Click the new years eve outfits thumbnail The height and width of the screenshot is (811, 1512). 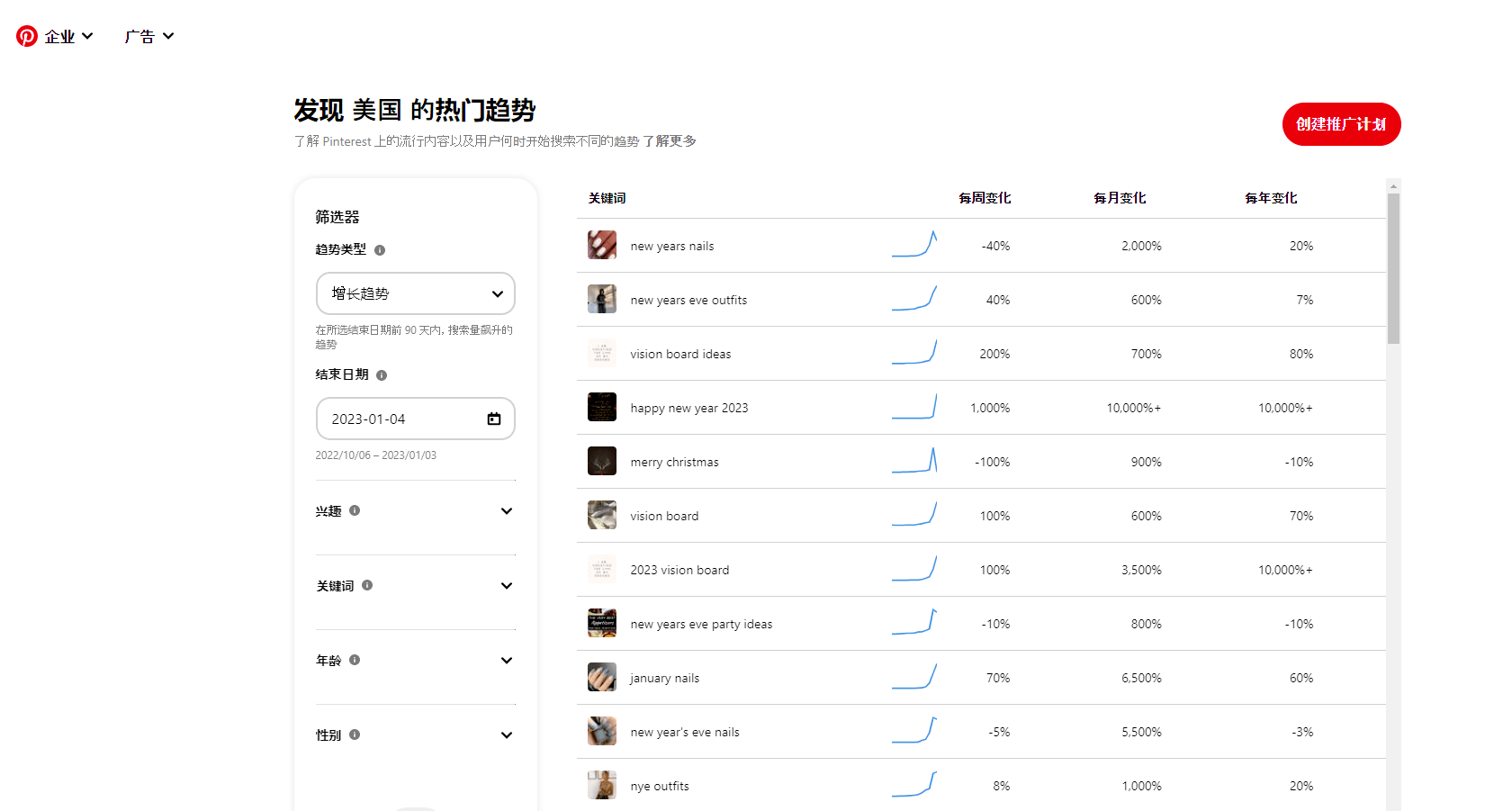(x=602, y=299)
